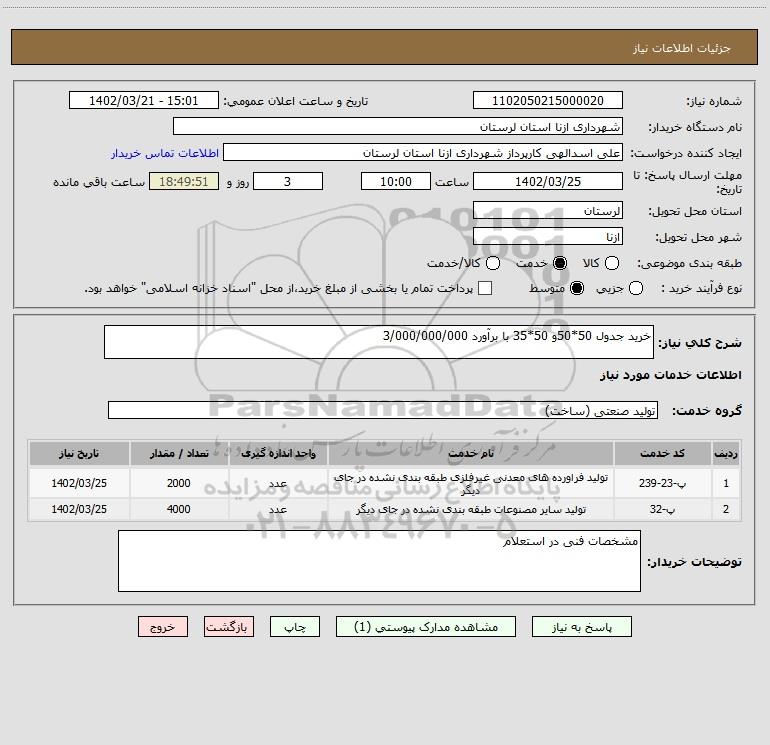Choose the جزیی purchase type radio
The height and width of the screenshot is (745, 770).
(636, 288)
